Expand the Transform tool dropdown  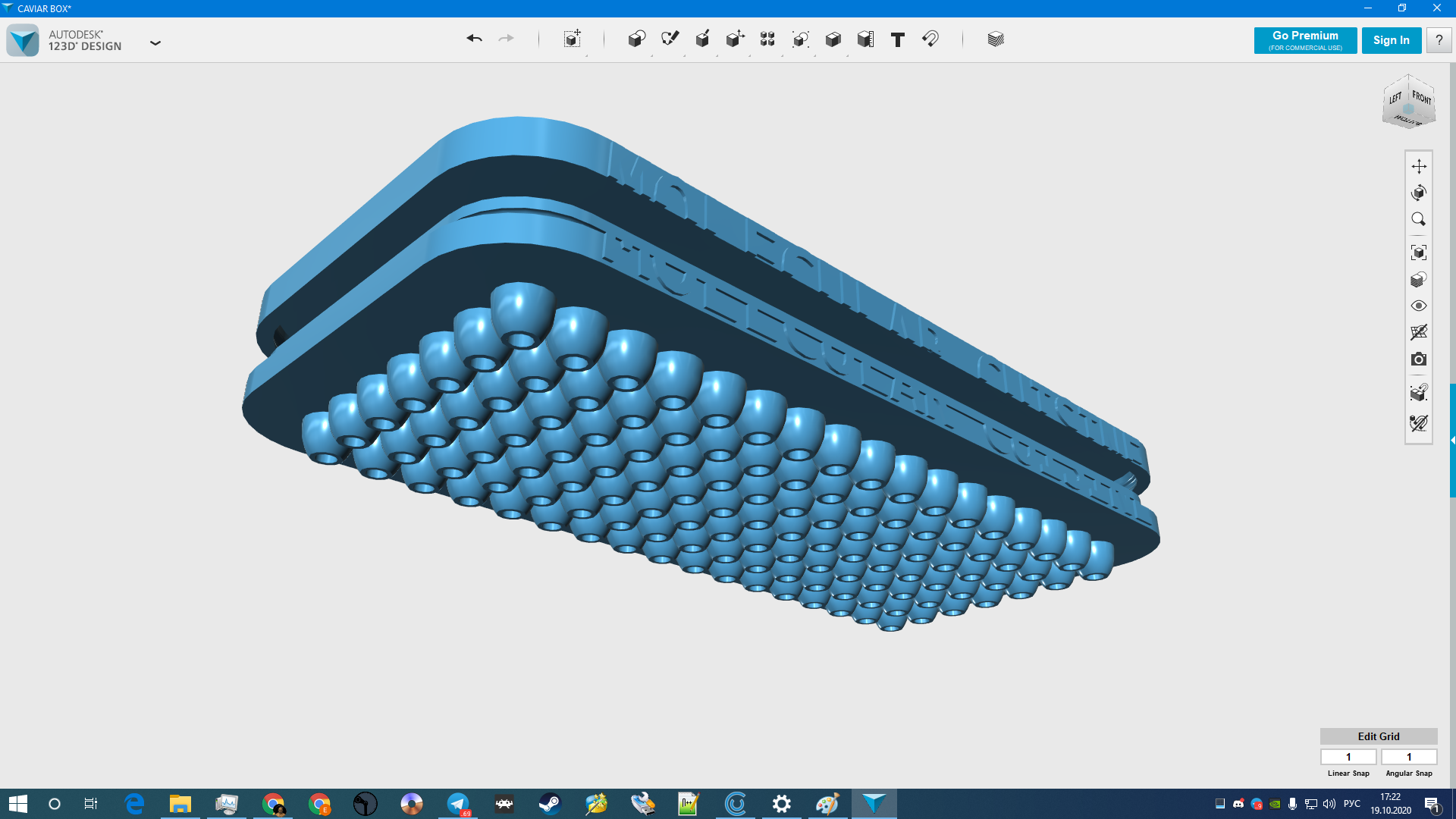pyautogui.click(x=573, y=39)
